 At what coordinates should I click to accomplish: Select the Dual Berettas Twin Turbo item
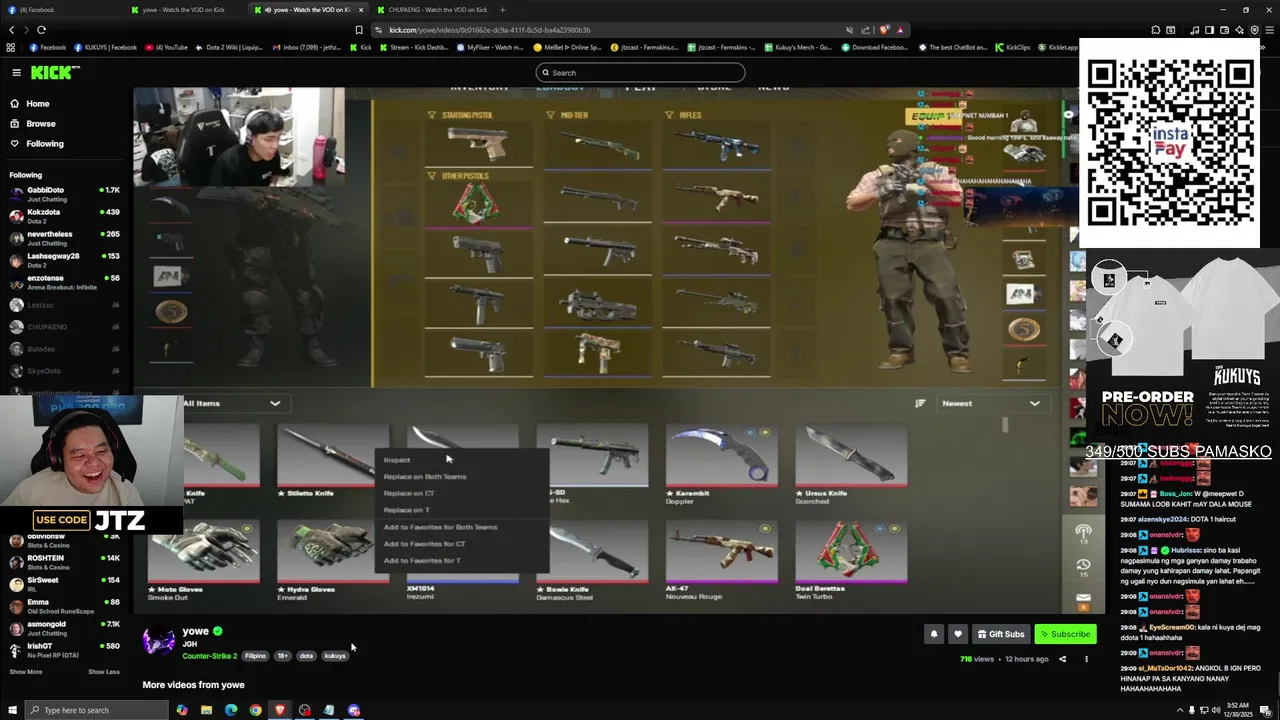tap(851, 559)
